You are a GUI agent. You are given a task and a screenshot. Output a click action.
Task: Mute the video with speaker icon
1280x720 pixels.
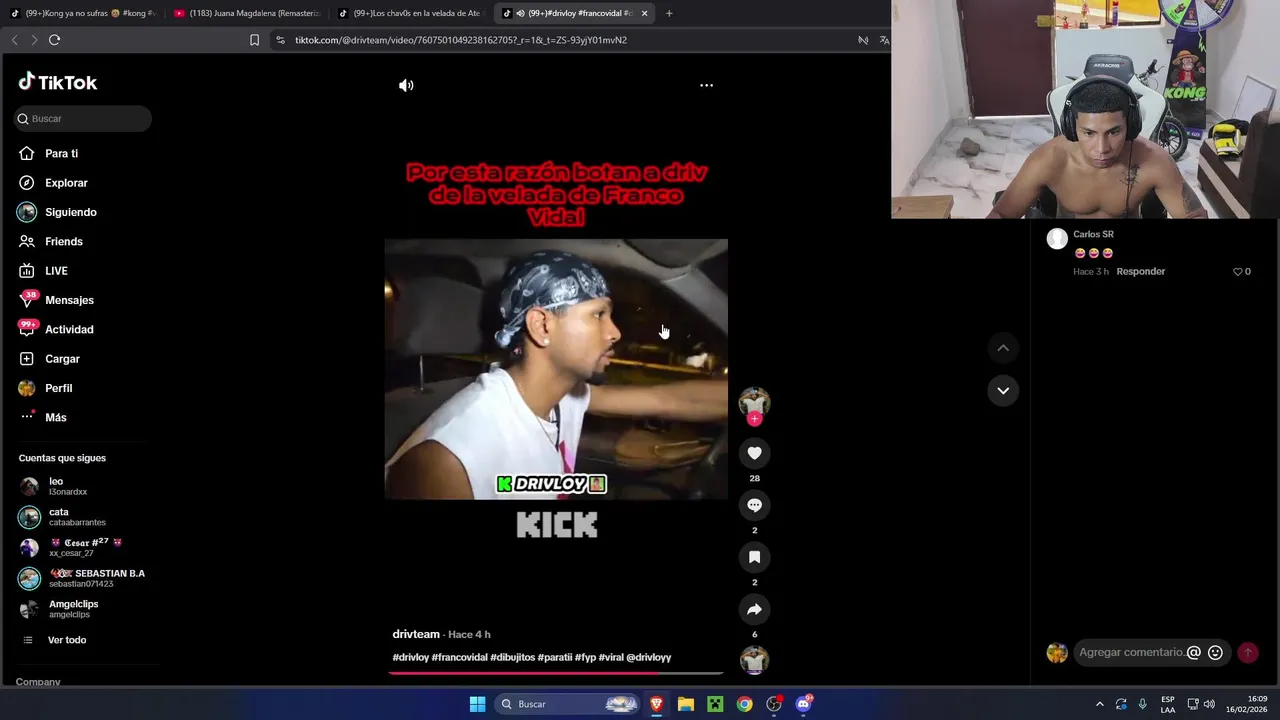point(406,85)
